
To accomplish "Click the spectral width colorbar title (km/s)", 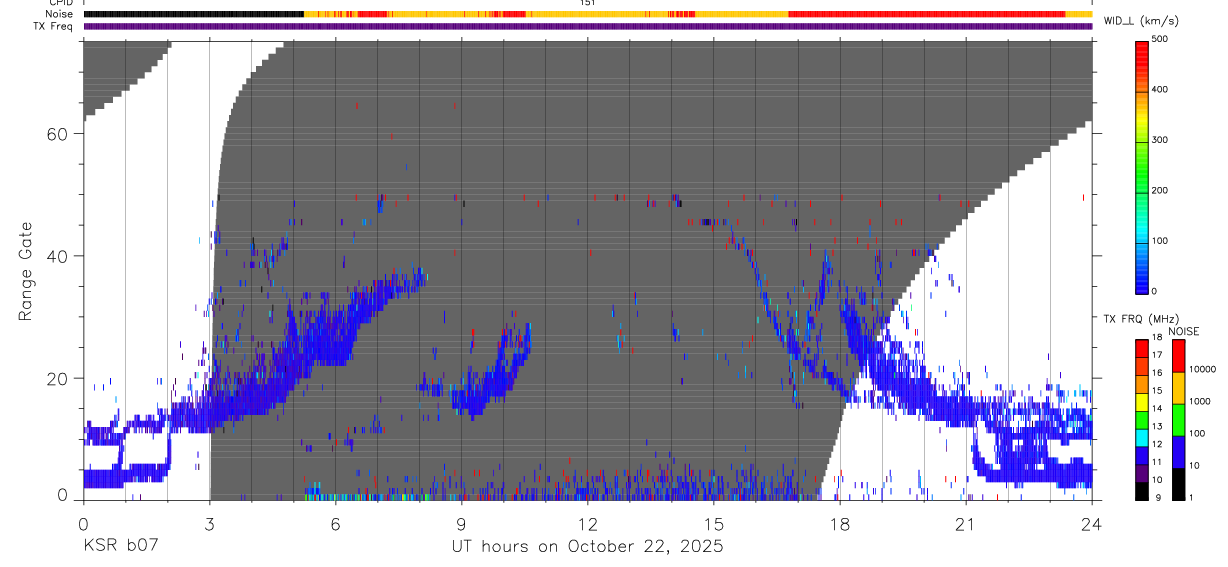I will (1139, 20).
